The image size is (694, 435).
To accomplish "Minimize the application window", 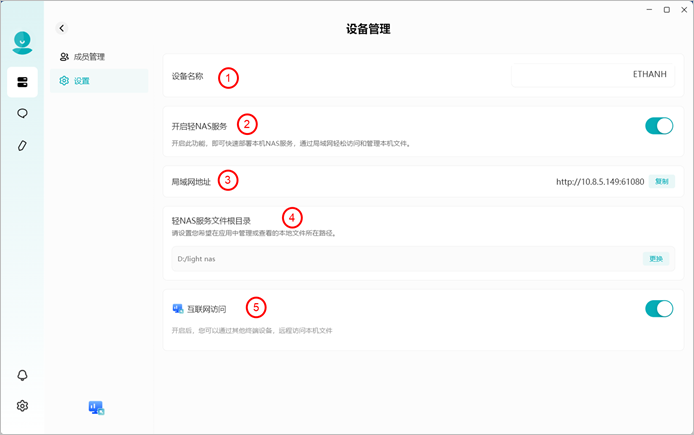I will [x=649, y=10].
